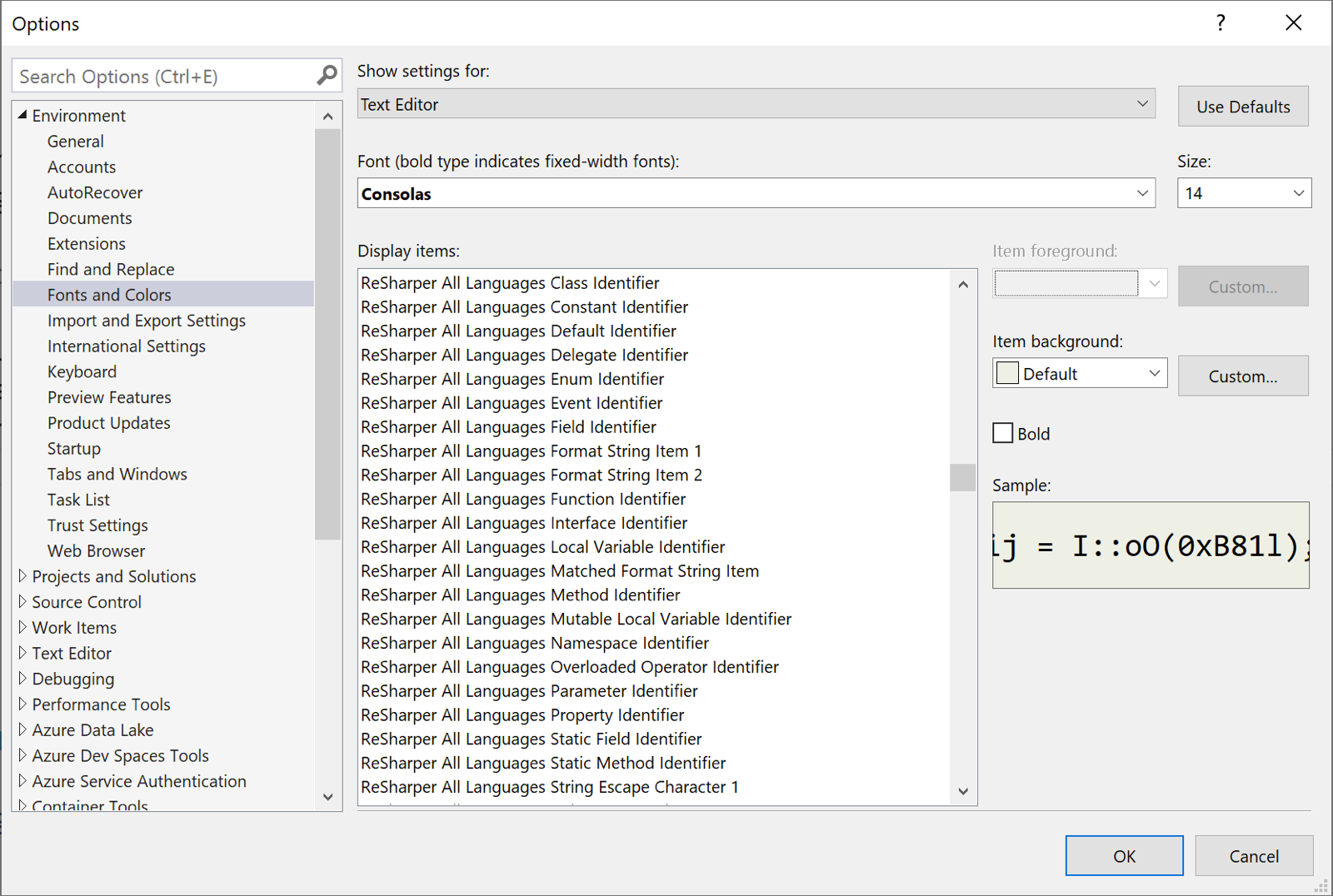The height and width of the screenshot is (896, 1333).
Task: Expand the Azure Dev Spaces Tools node
Action: [22, 755]
